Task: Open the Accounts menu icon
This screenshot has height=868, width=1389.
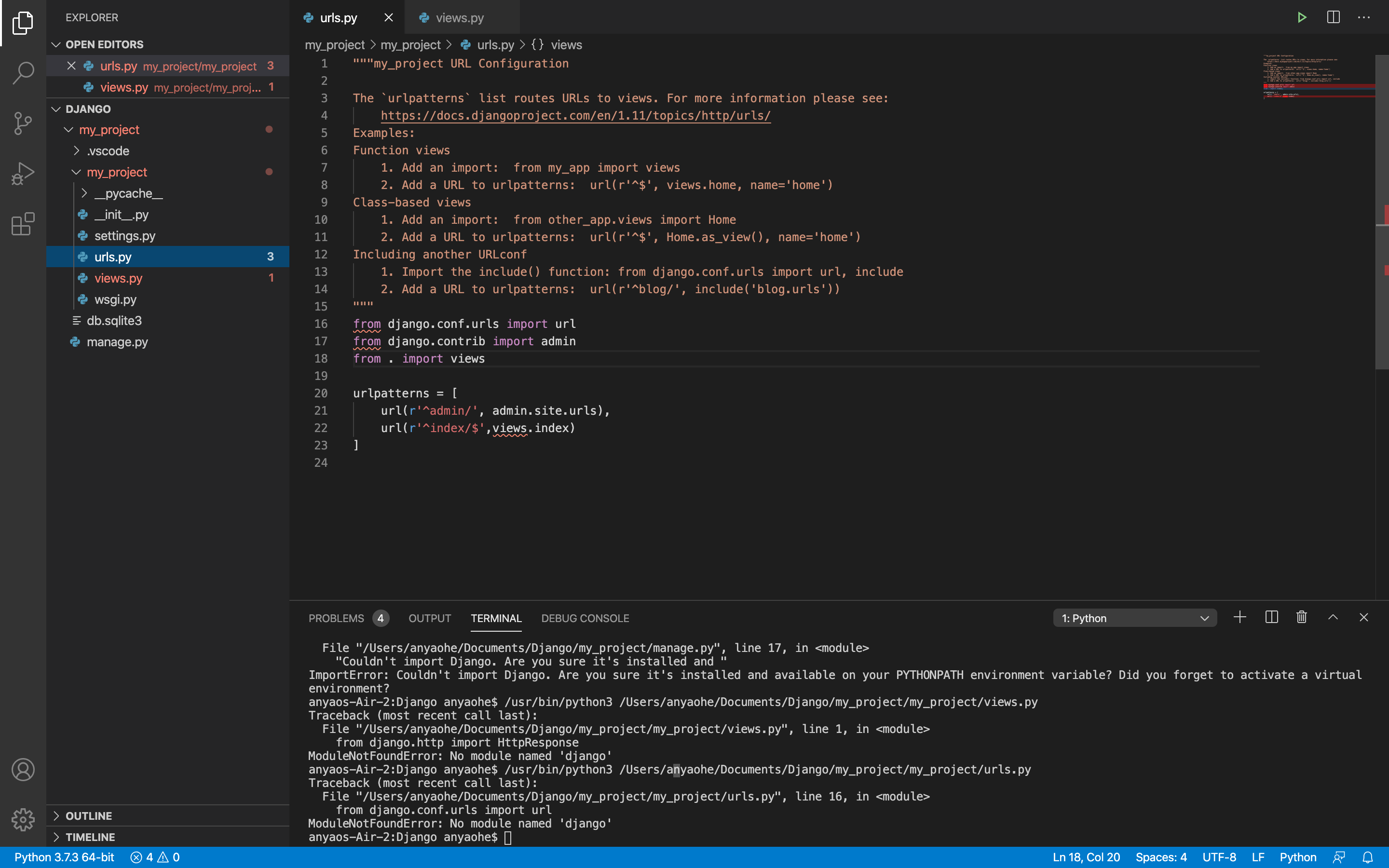Action: 23,770
